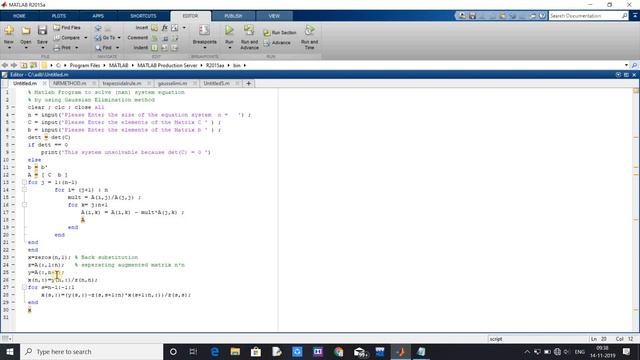
Task: Toggle breakpoint on line 15
Action: [x=13, y=197]
